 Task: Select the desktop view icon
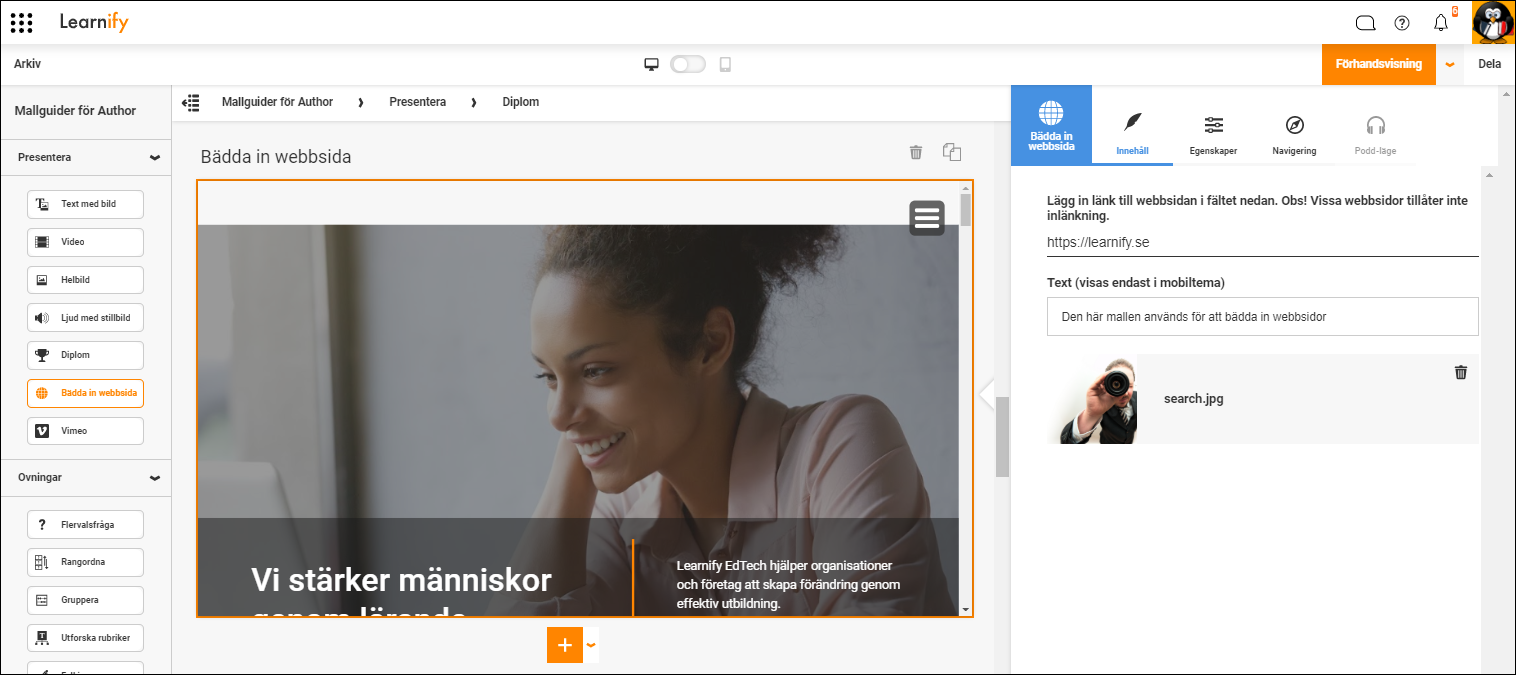coord(652,64)
